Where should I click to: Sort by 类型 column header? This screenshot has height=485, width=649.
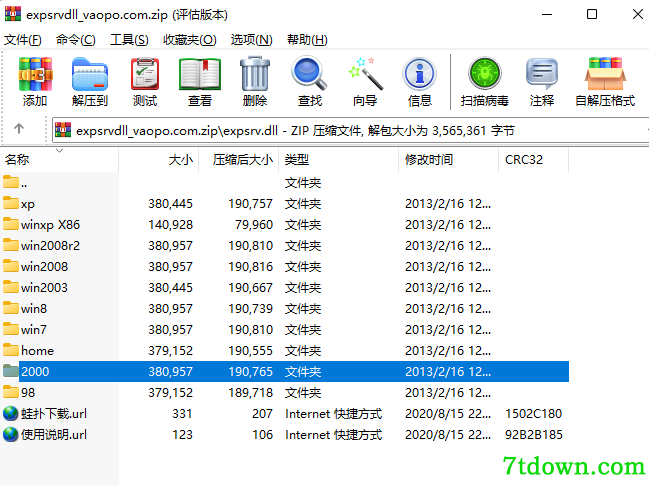pos(339,160)
